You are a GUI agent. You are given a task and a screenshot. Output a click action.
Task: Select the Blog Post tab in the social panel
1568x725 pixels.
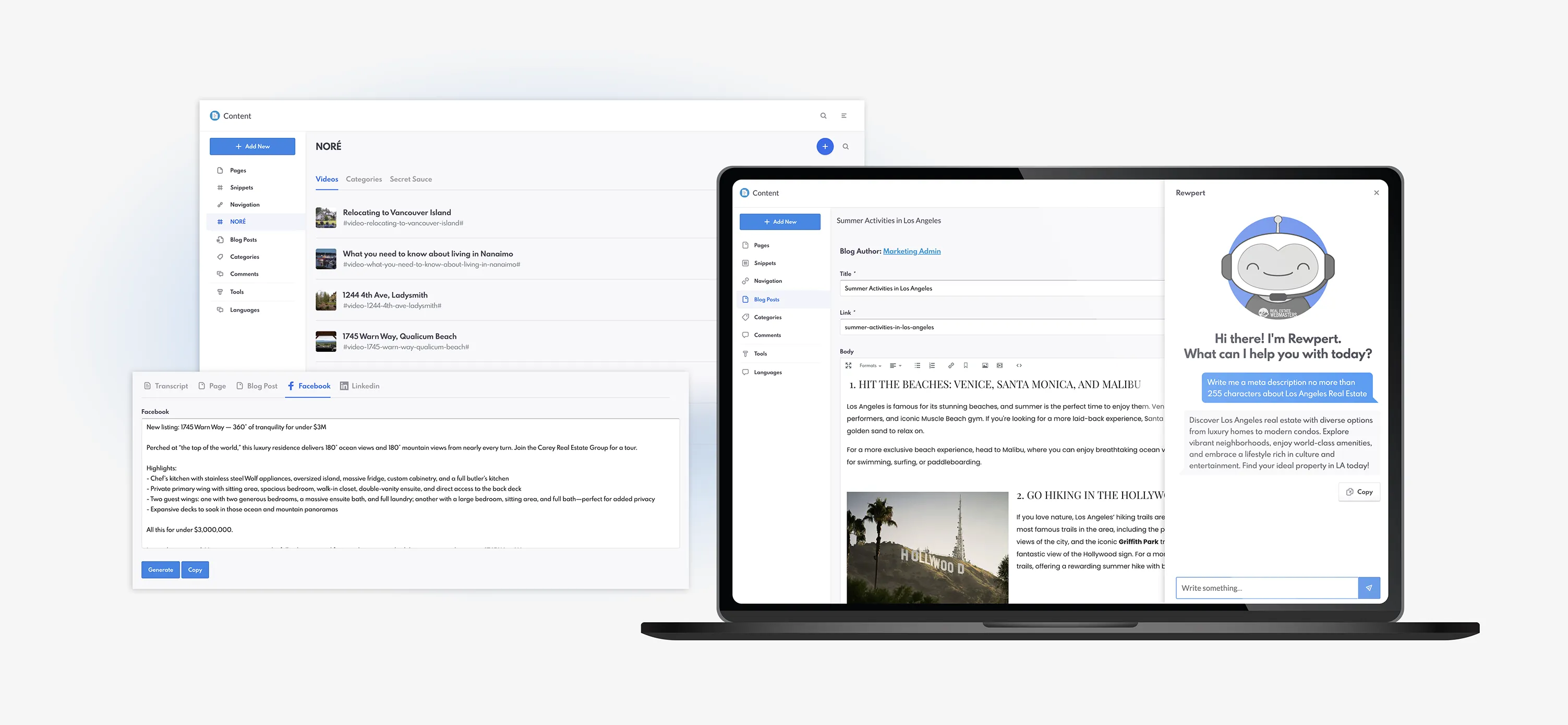[x=256, y=386]
